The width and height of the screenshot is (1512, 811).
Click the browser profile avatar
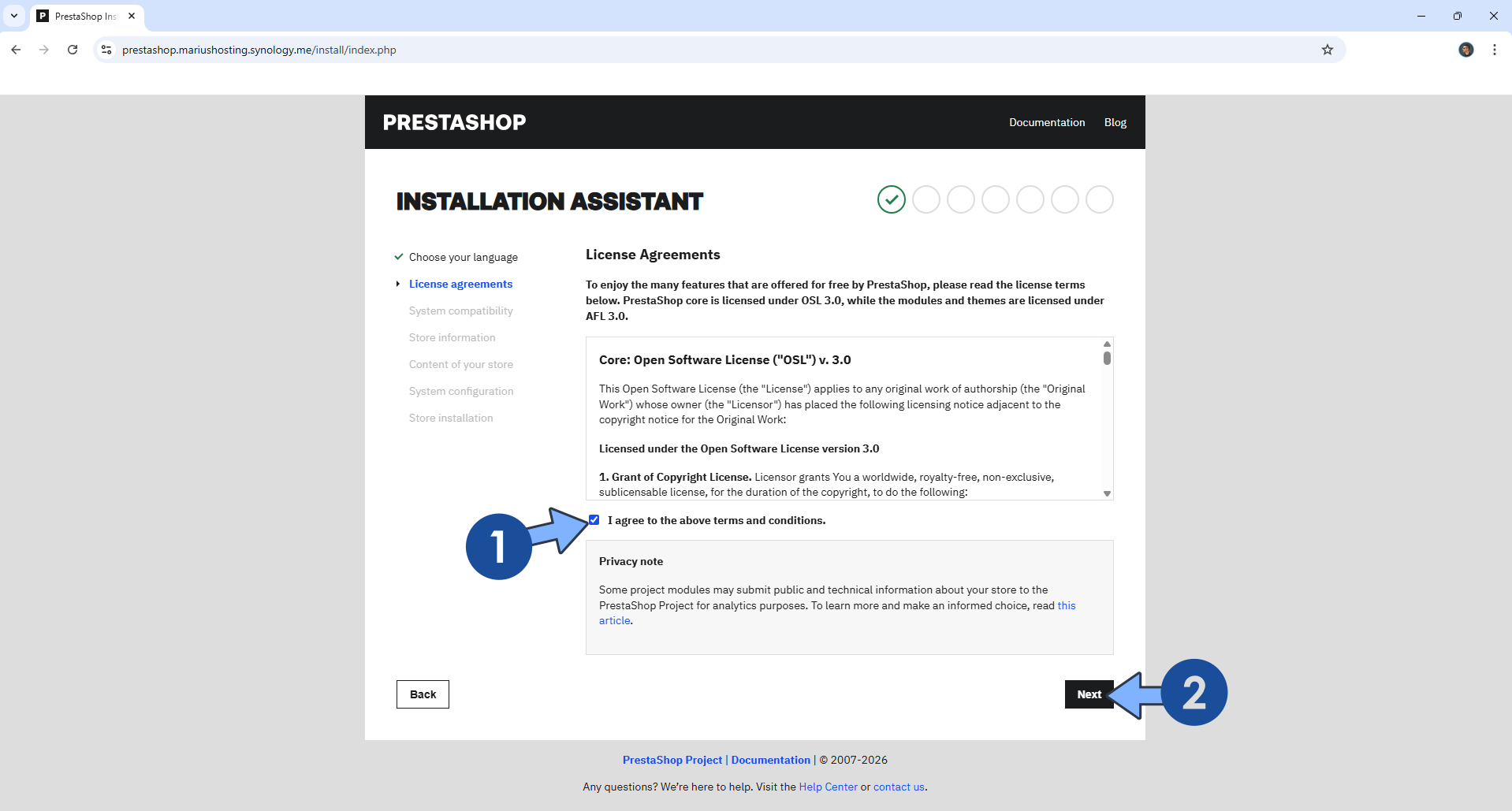[x=1465, y=49]
